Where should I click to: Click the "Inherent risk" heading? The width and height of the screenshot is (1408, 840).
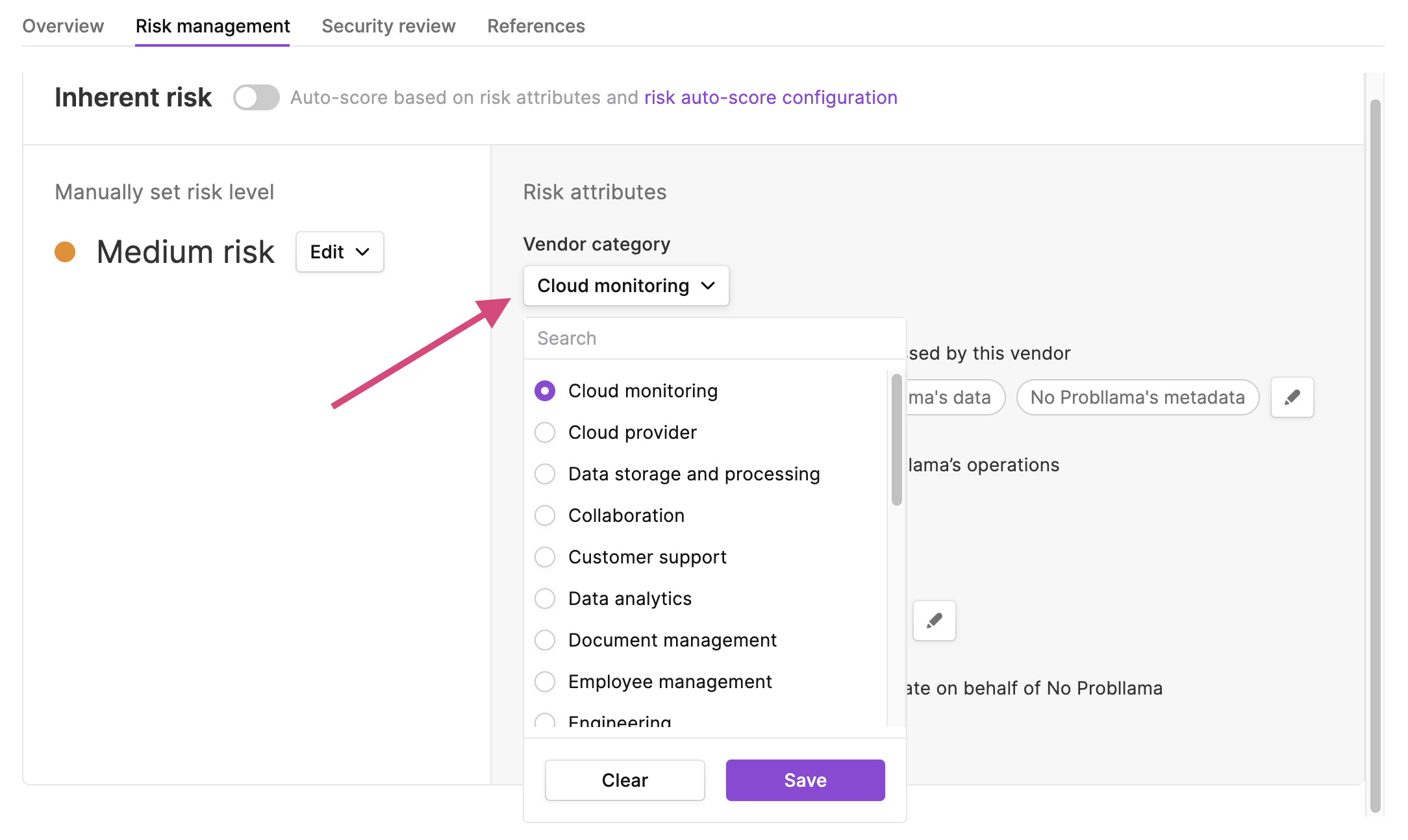click(x=133, y=97)
